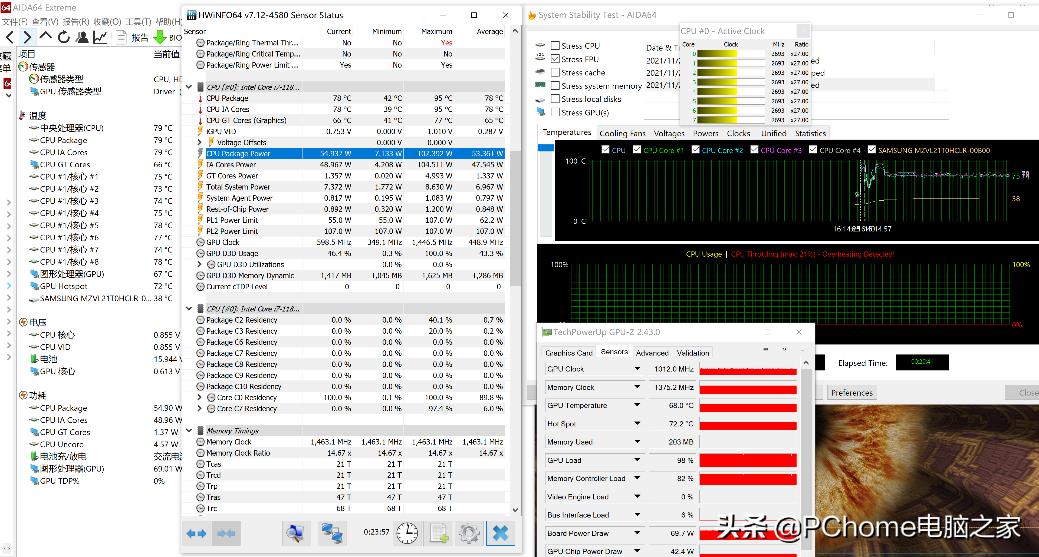This screenshot has height=557, width=1039.
Task: Enable the Stress GPU(s) checkbox
Action: [555, 112]
